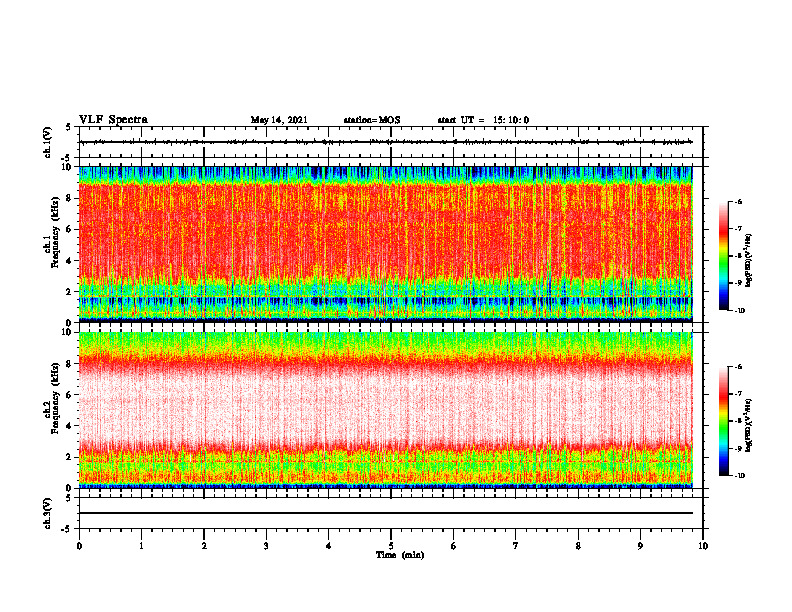The width and height of the screenshot is (792, 612).
Task: Click the "-10" value on ch.2 colorbar
Action: [739, 475]
